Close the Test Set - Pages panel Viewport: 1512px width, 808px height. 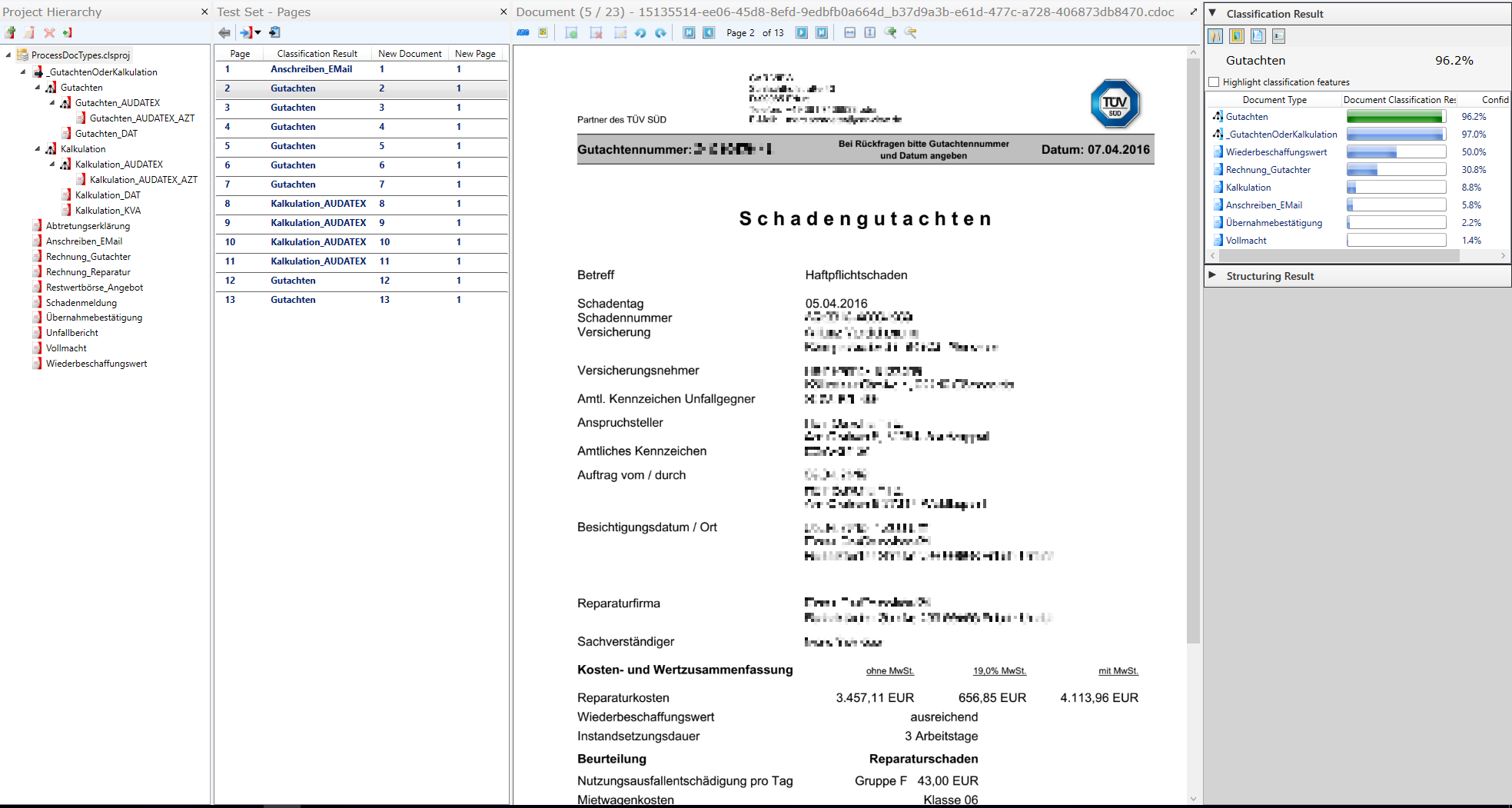503,12
